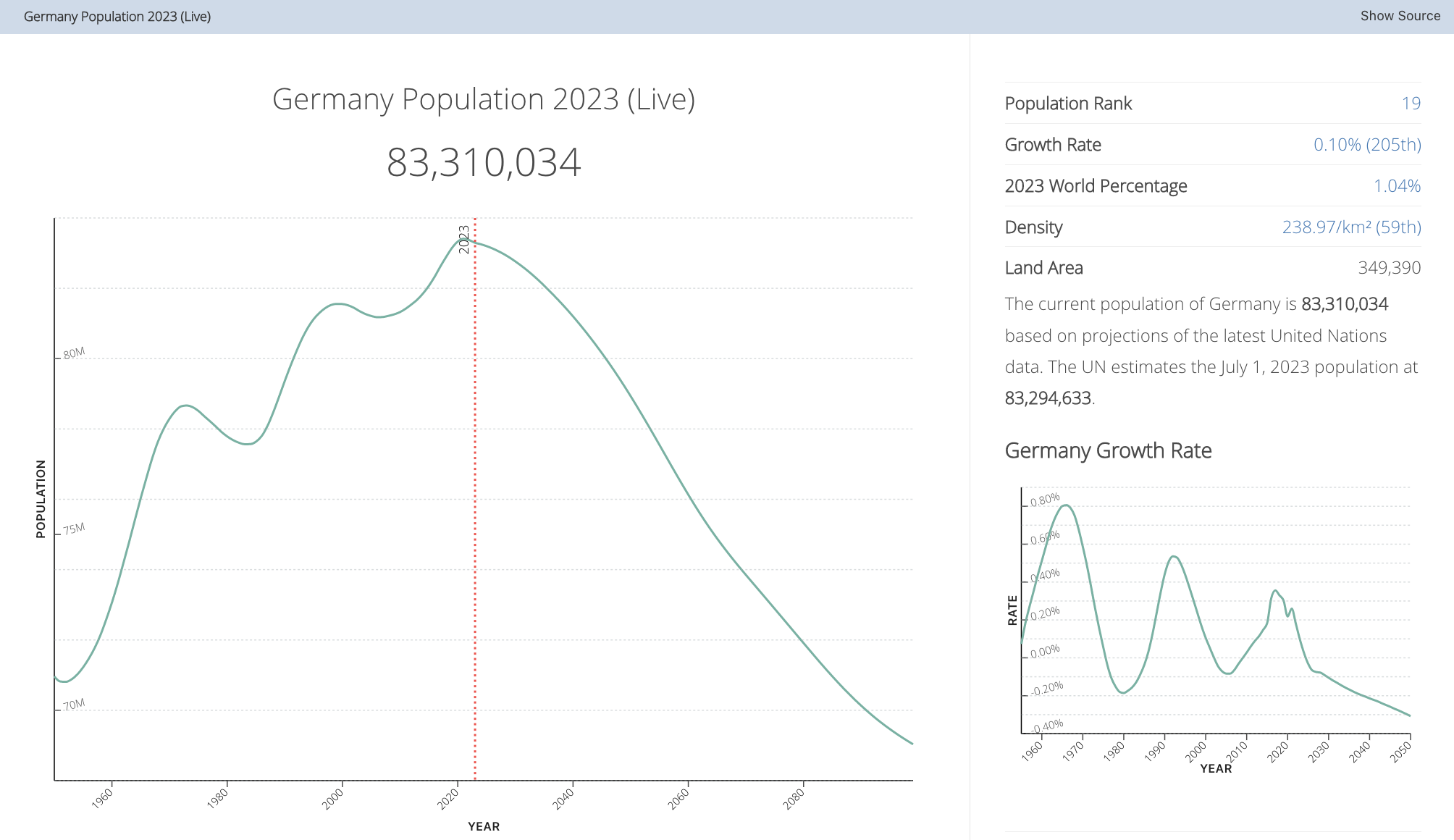Image resolution: width=1454 pixels, height=840 pixels.
Task: Click the 70M label on population axis
Action: coord(74,705)
